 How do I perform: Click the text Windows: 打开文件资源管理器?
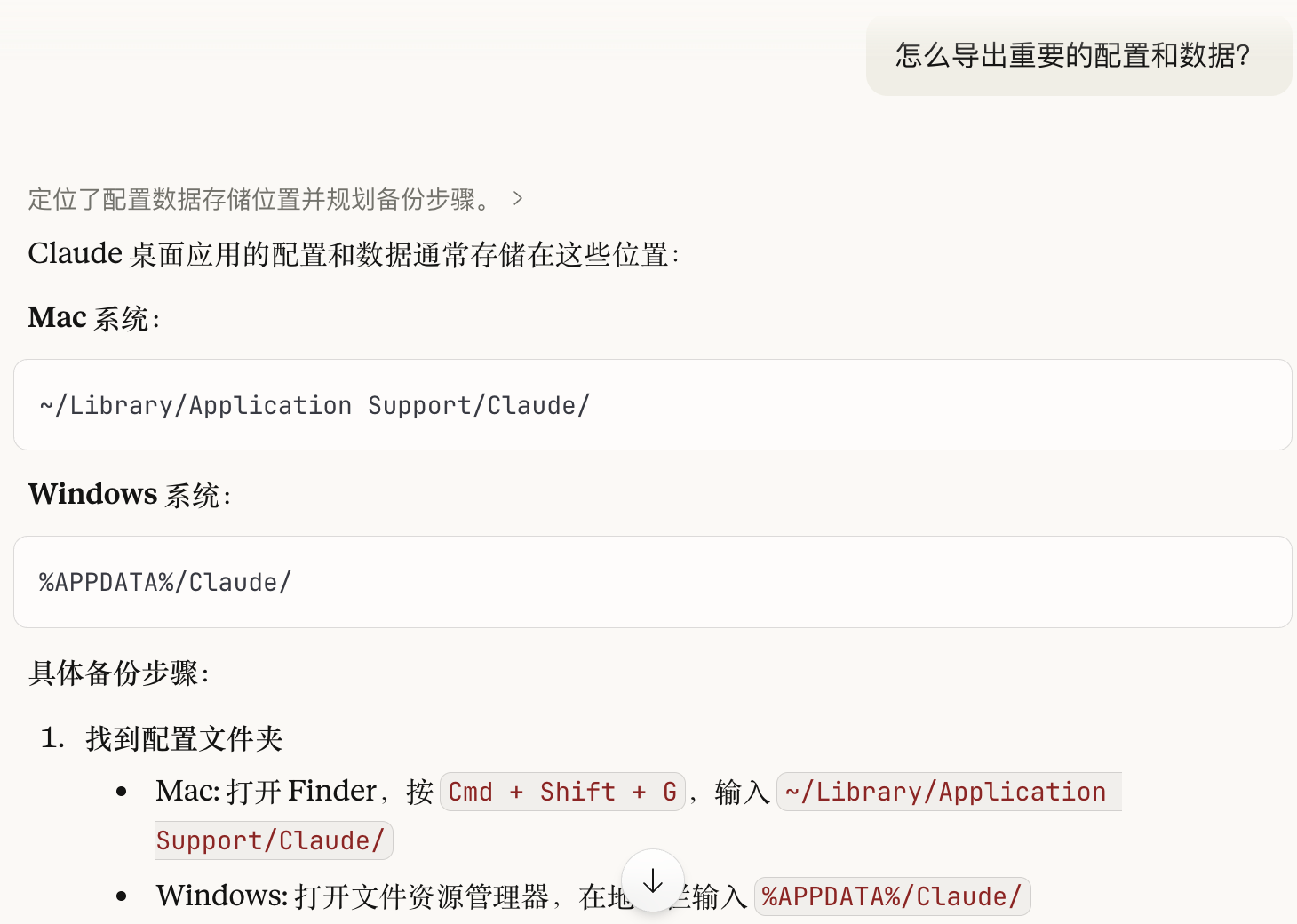[x=353, y=896]
